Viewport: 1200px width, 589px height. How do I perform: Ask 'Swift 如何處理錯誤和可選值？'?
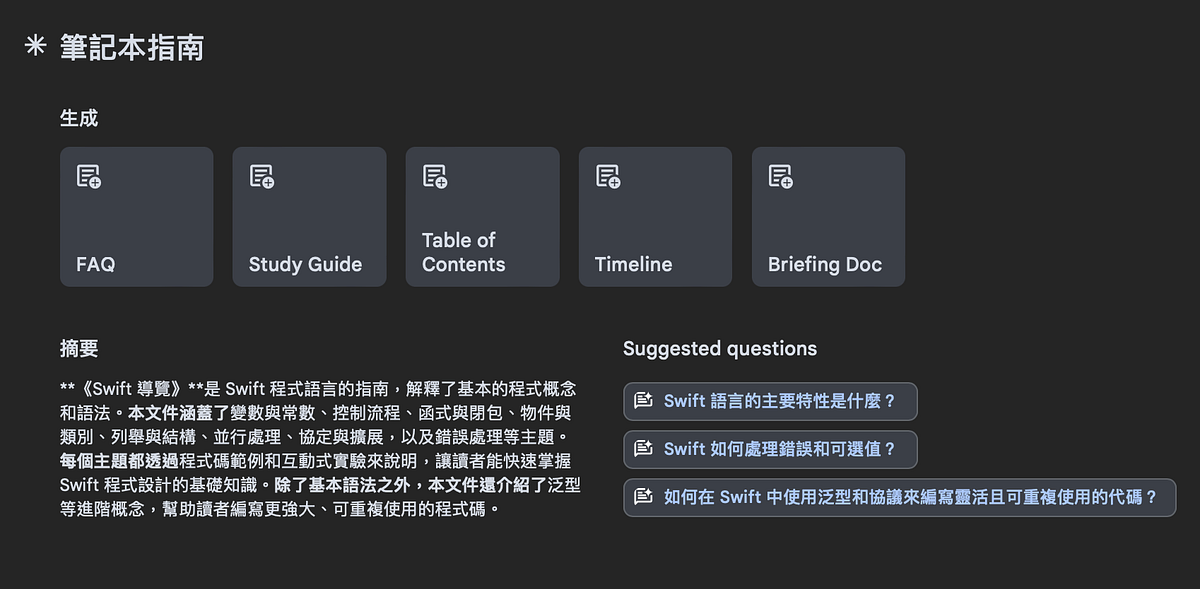pyautogui.click(x=769, y=450)
